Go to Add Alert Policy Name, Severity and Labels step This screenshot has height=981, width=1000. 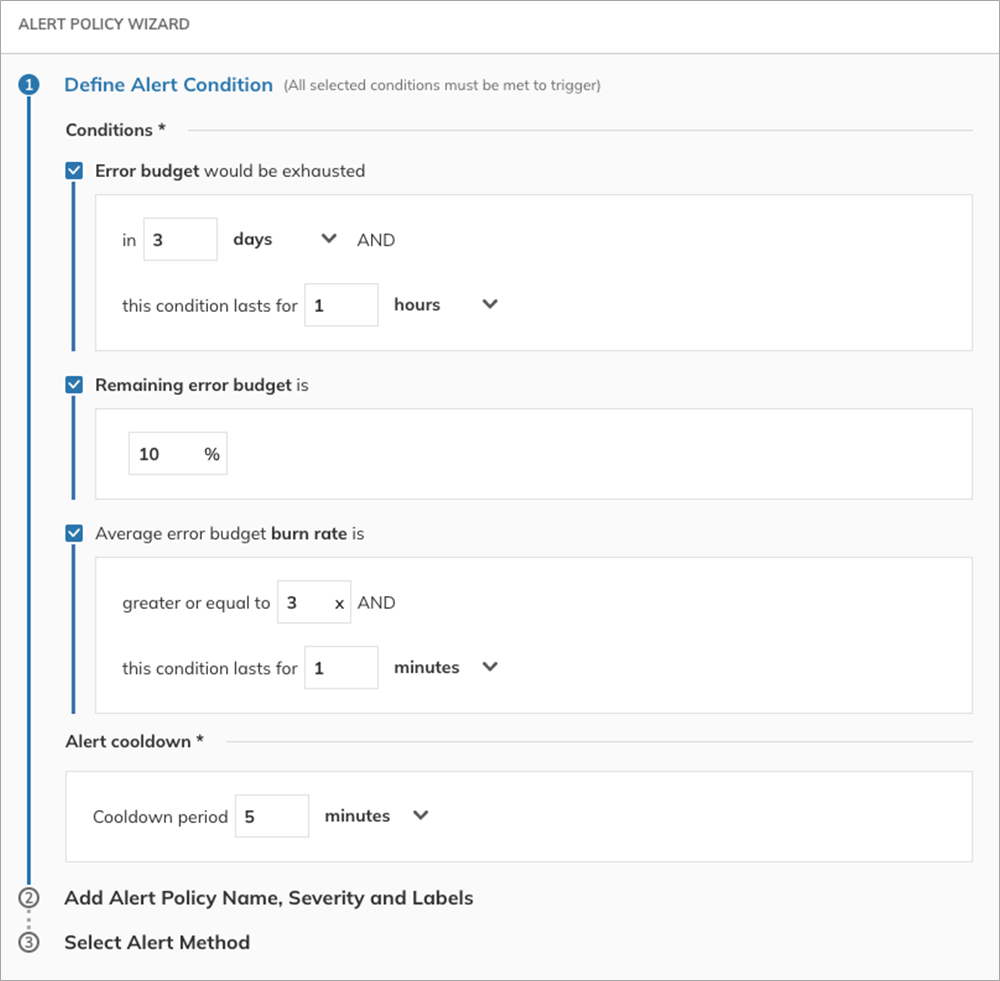pyautogui.click(x=268, y=898)
